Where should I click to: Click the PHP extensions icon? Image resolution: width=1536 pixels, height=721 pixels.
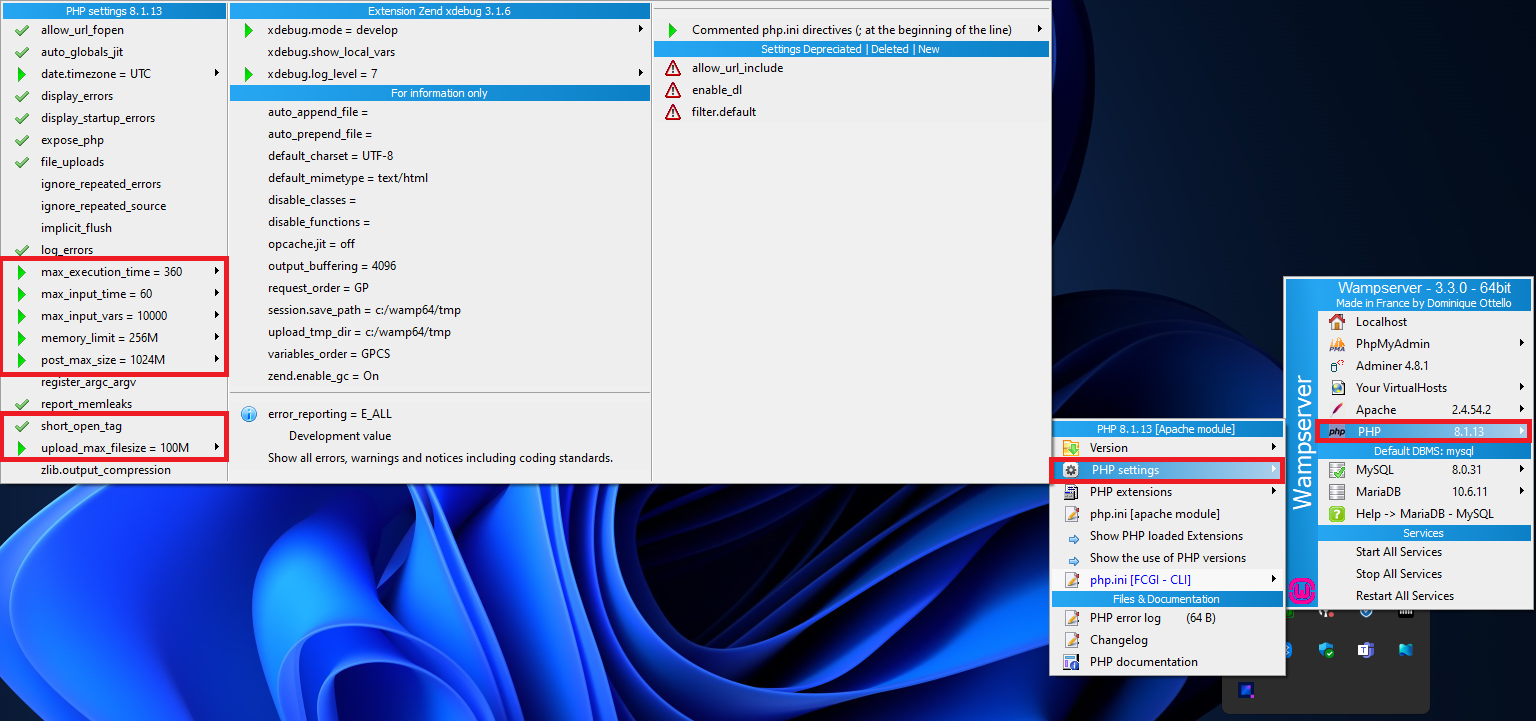click(1071, 492)
